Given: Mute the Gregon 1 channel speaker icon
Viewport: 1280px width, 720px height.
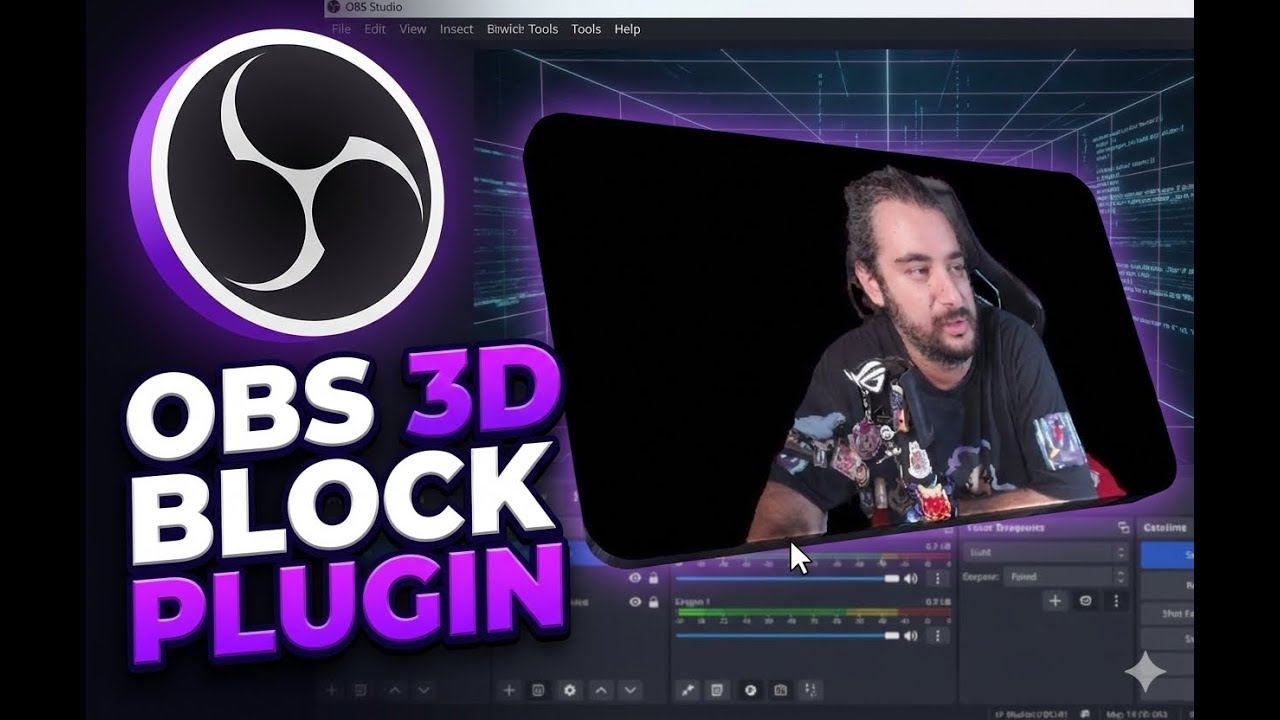Looking at the screenshot, I should pyautogui.click(x=911, y=636).
